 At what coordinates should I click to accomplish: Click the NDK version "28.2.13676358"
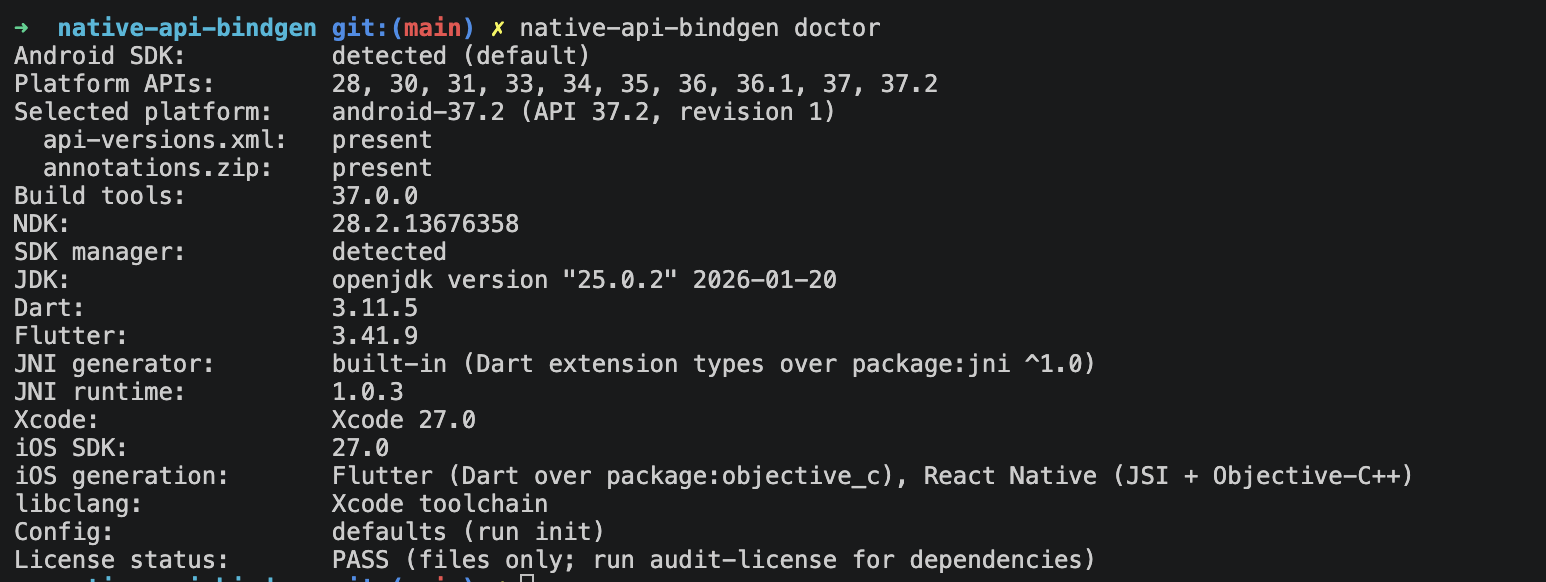click(425, 224)
